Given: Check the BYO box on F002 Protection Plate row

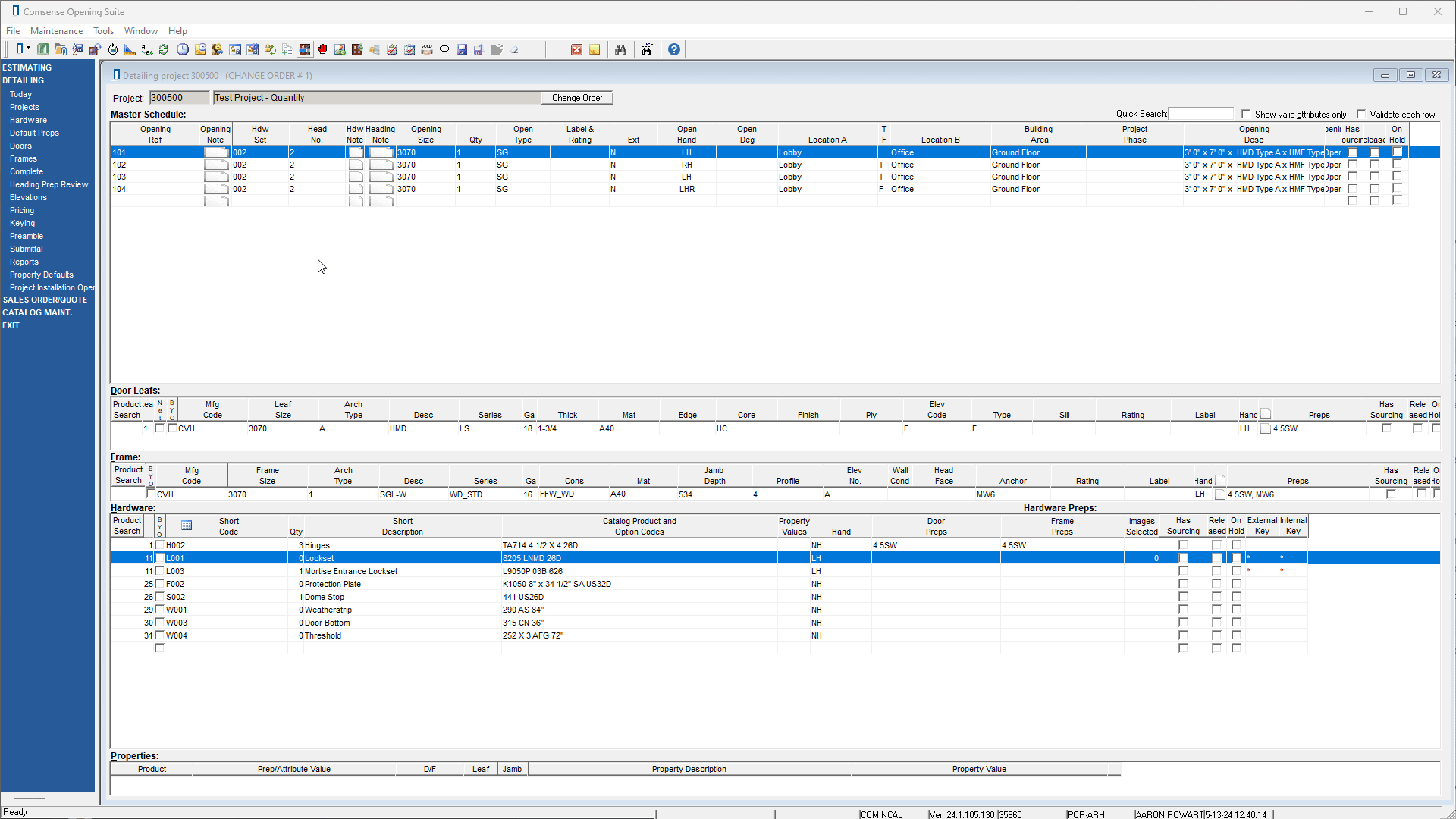Looking at the screenshot, I should coord(160,584).
